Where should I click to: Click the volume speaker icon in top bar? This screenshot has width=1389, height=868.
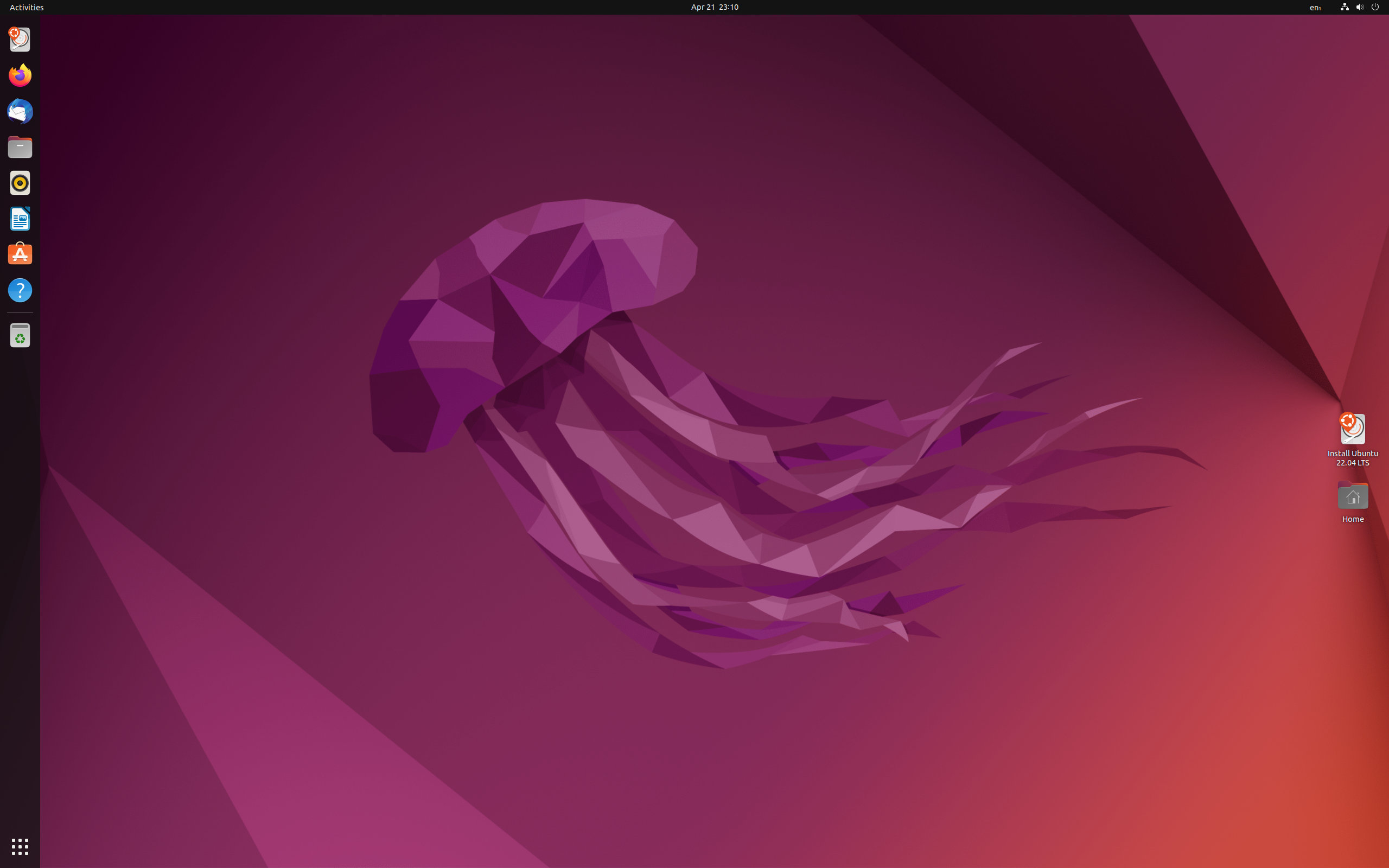click(1360, 8)
